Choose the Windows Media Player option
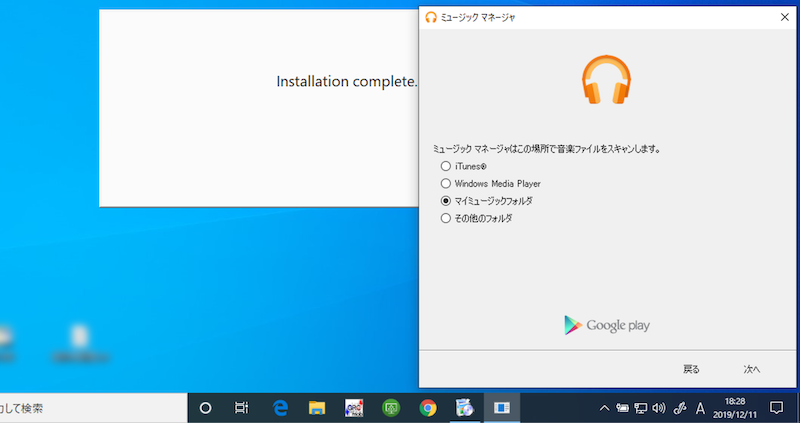Screen dimensions: 800x423 (446, 184)
